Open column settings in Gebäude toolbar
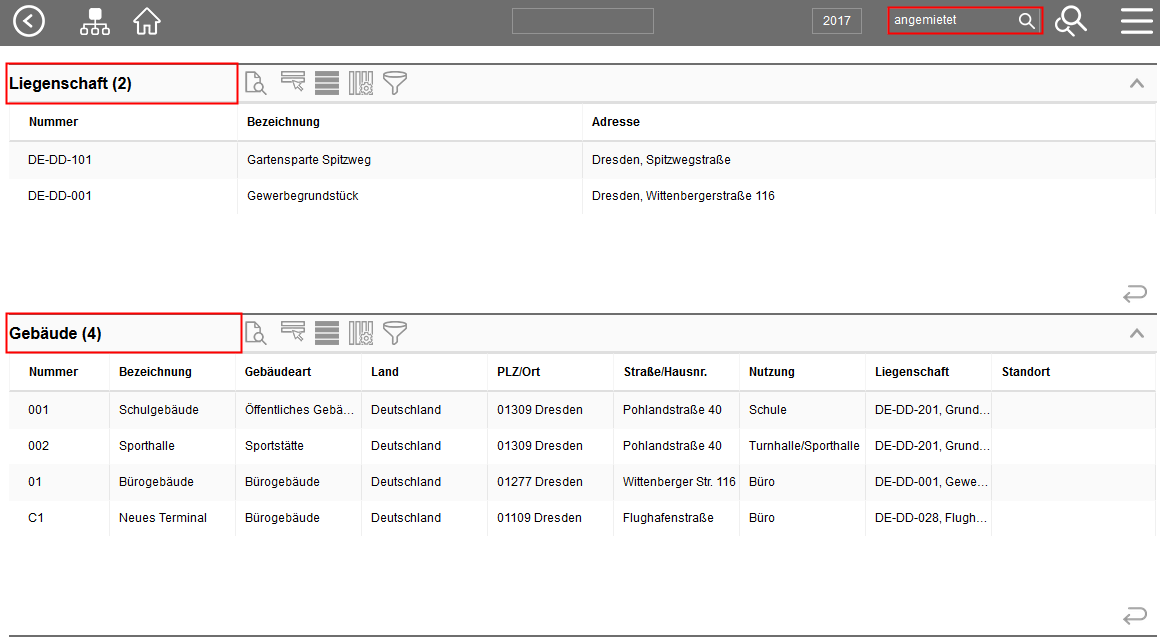This screenshot has height=640, width=1160. pyautogui.click(x=361, y=333)
